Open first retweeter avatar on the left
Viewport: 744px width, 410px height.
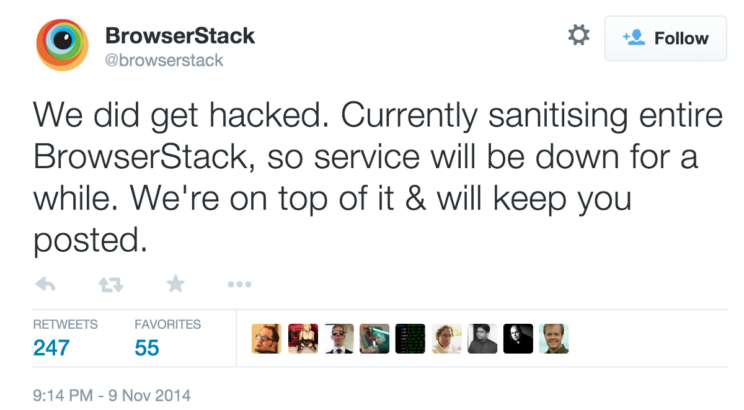(x=266, y=338)
